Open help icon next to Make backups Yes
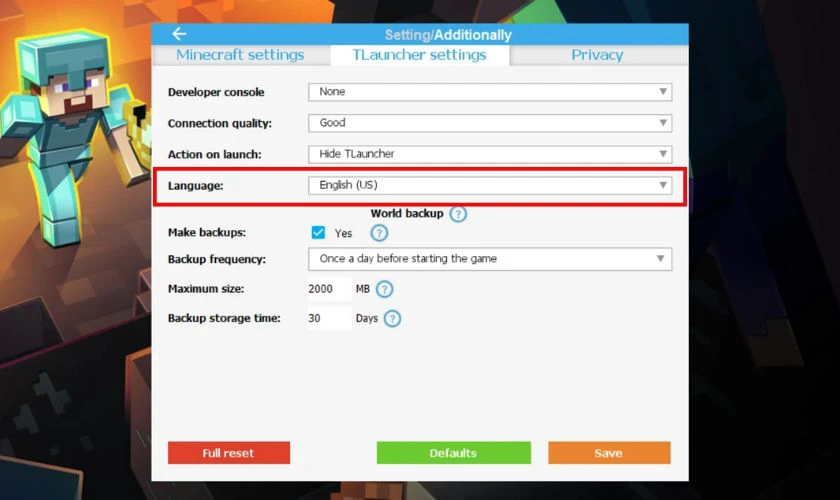 379,233
